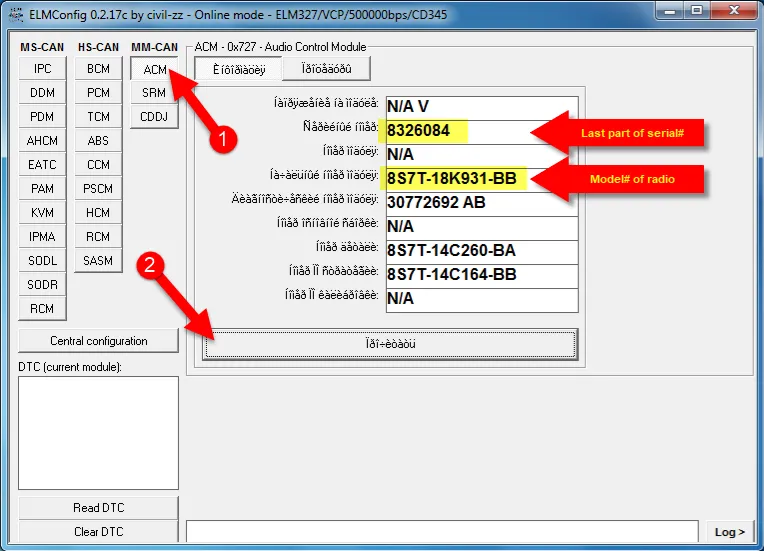Click the wide read button below fields

coord(390,344)
